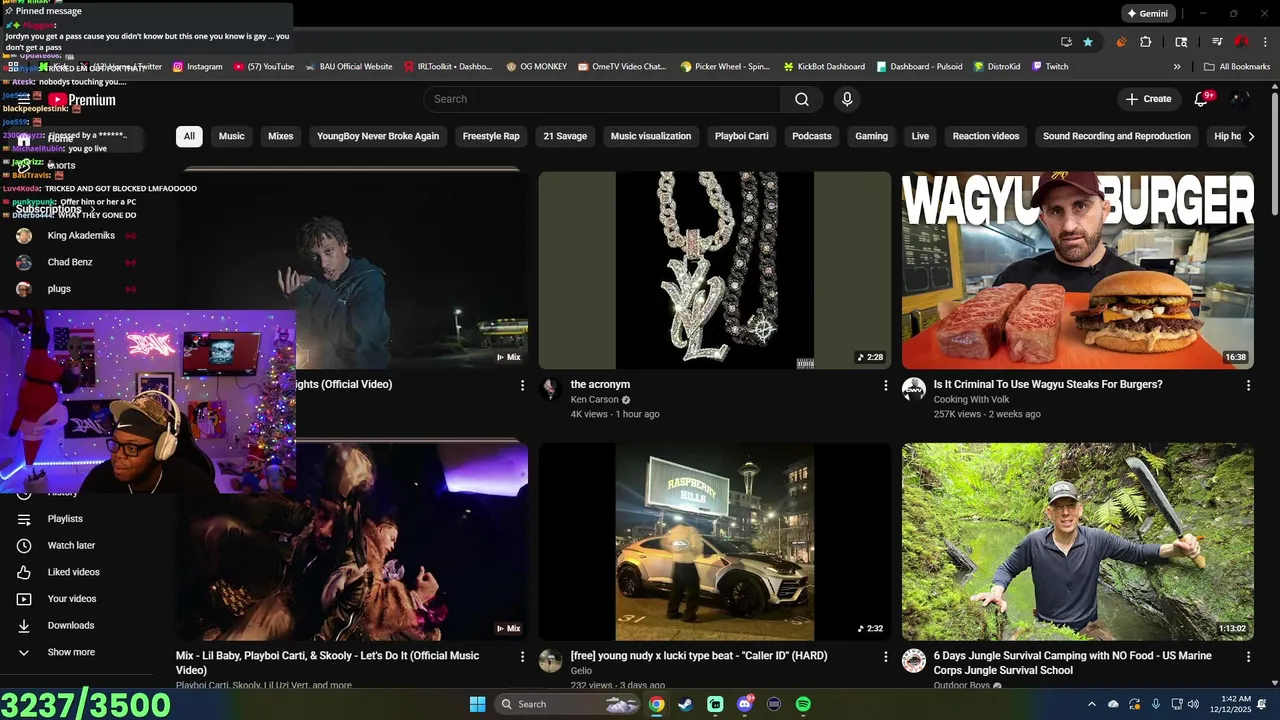Open the Chrome profile avatar
The width and height of the screenshot is (1280, 720).
coord(1241,42)
